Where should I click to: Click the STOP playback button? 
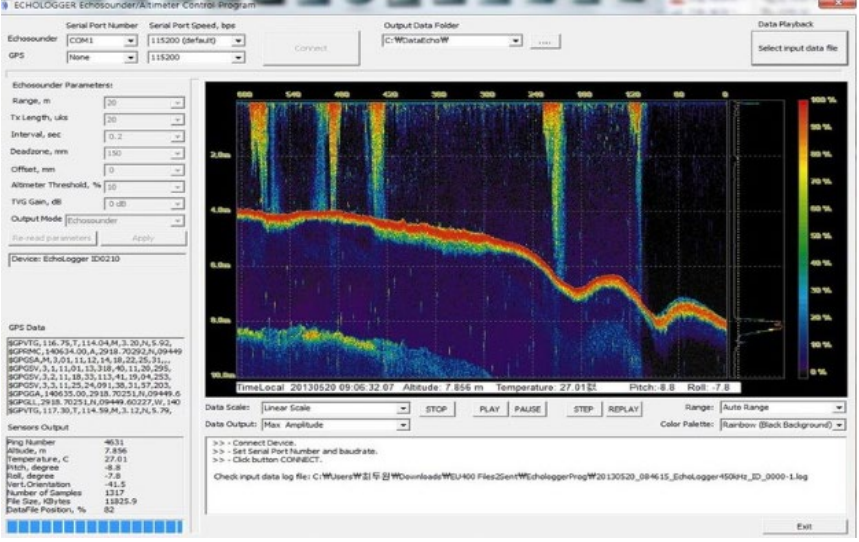437,409
